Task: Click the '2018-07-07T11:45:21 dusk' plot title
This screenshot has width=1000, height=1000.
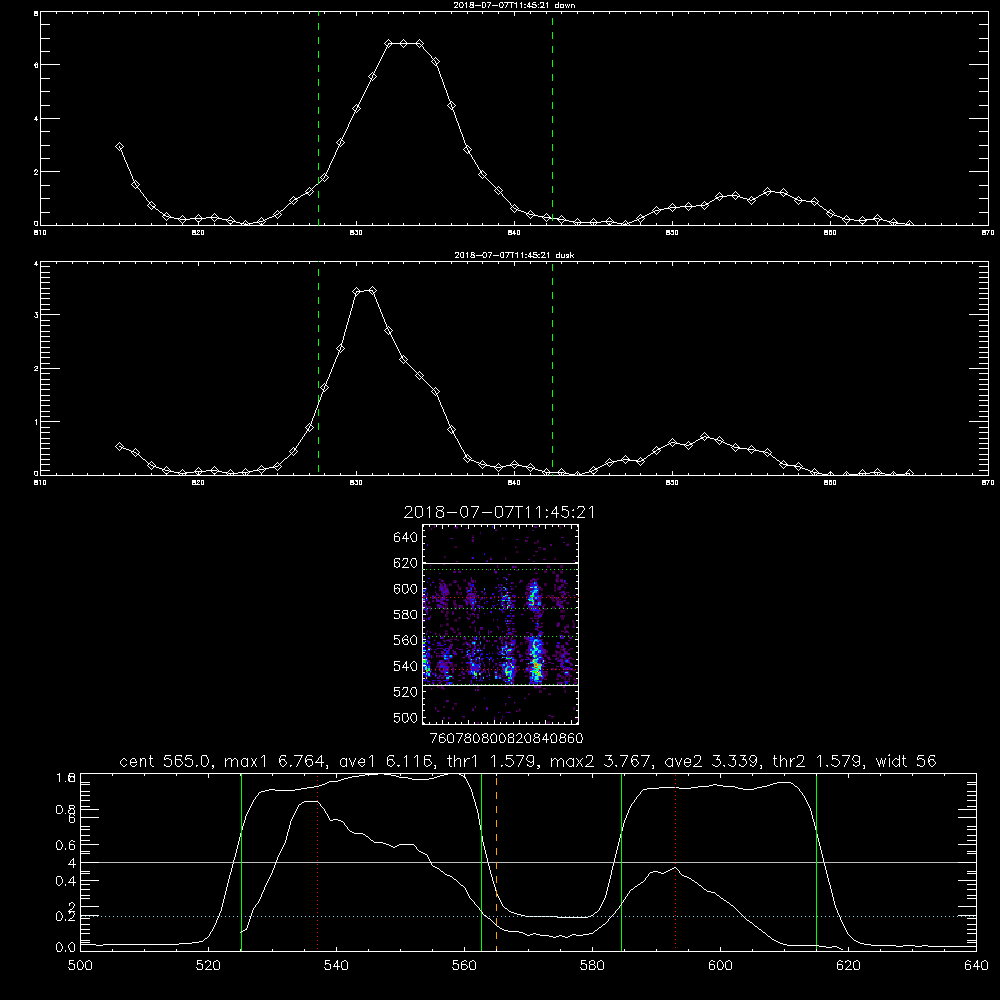Action: [x=514, y=255]
